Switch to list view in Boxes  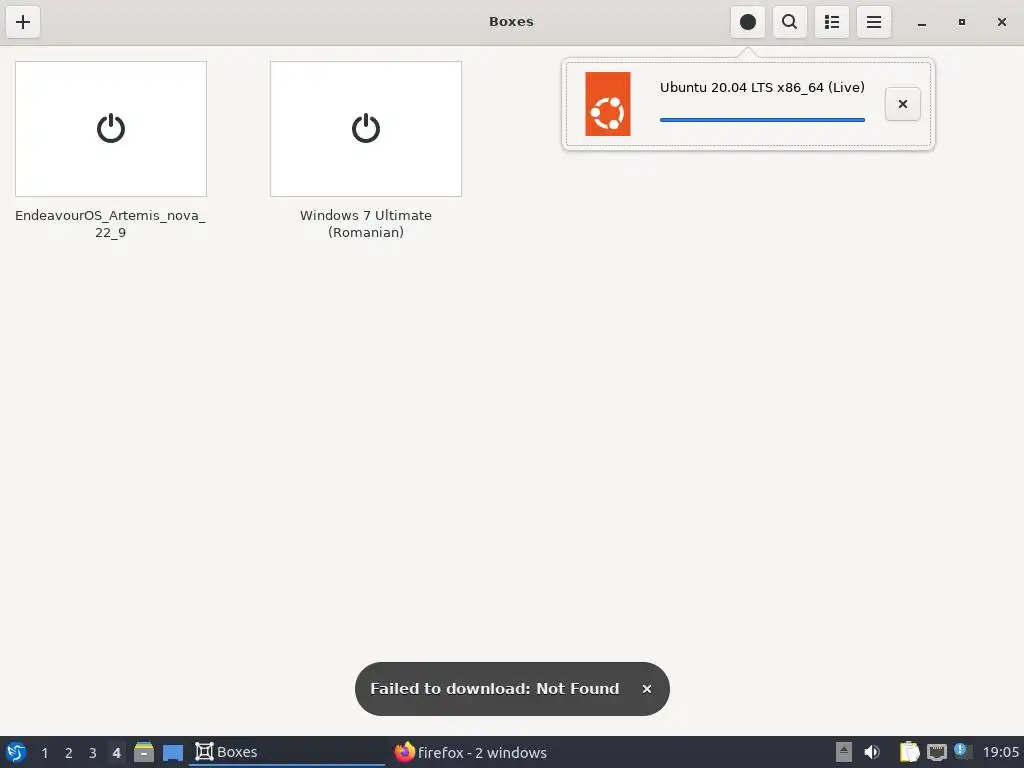point(832,22)
